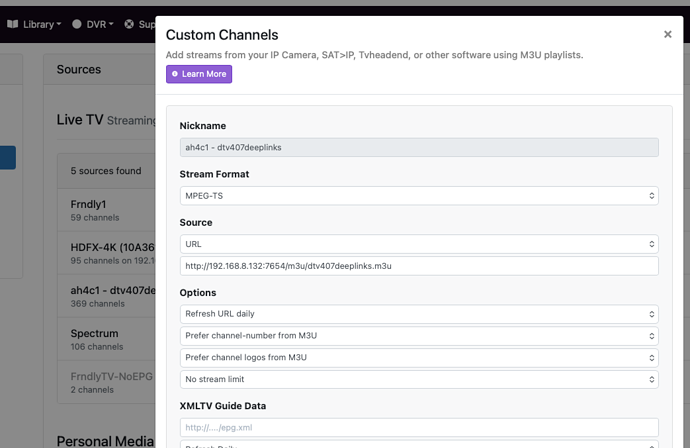Viewport: 690px width, 448px height.
Task: Click the blue button at left edge
Action: coord(8,158)
